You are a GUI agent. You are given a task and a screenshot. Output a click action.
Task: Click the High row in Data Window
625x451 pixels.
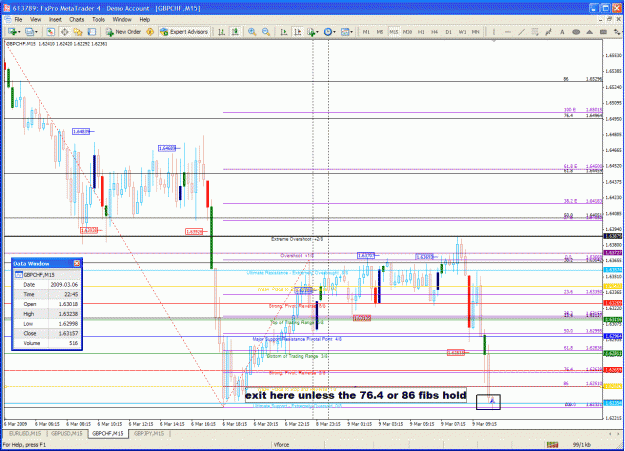(47, 314)
